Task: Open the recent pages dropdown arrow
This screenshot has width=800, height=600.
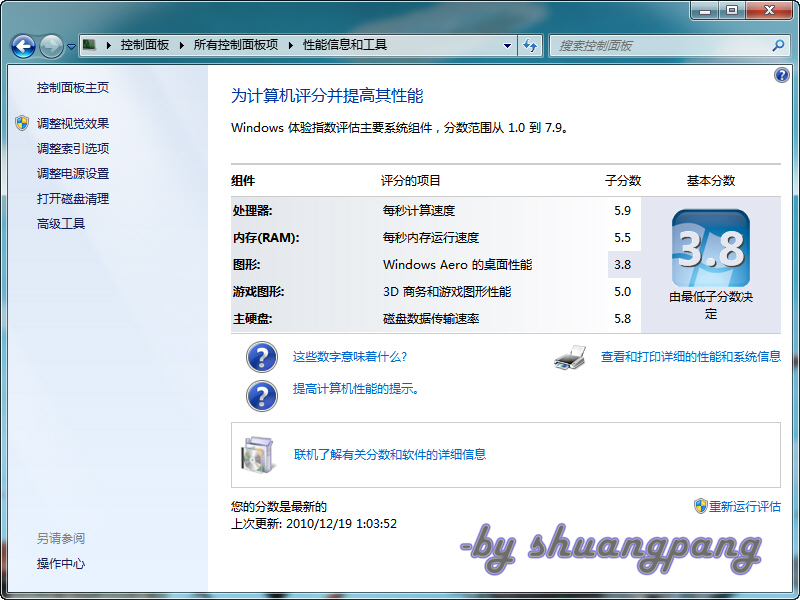Action: click(71, 47)
